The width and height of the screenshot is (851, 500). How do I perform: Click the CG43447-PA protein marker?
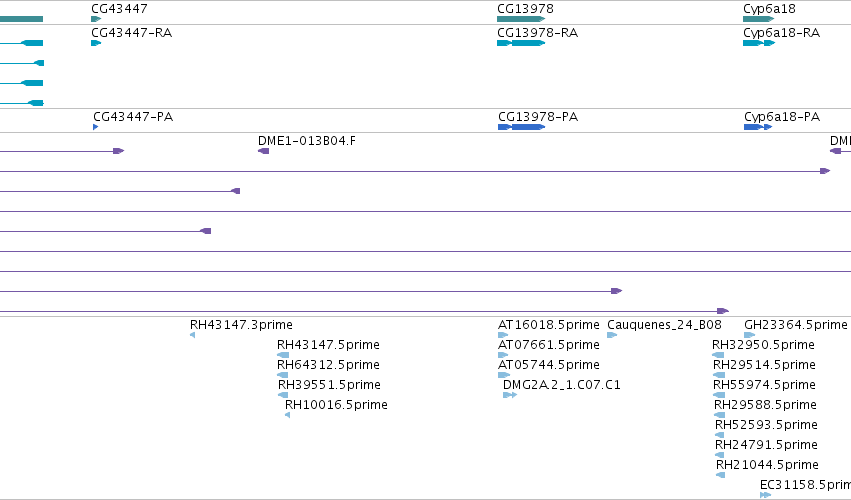(96, 127)
